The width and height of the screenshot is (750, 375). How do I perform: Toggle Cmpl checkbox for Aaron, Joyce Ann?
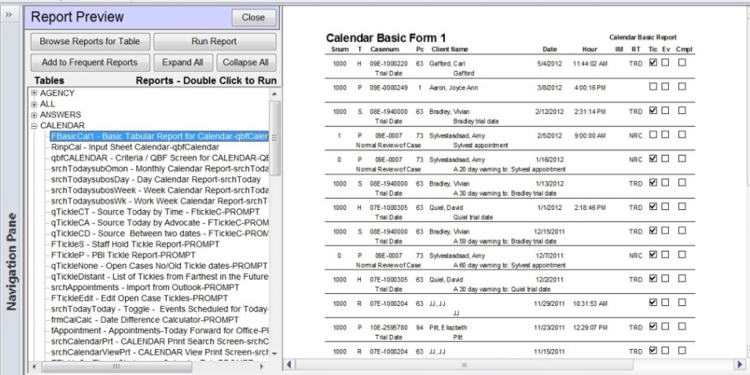tap(682, 87)
